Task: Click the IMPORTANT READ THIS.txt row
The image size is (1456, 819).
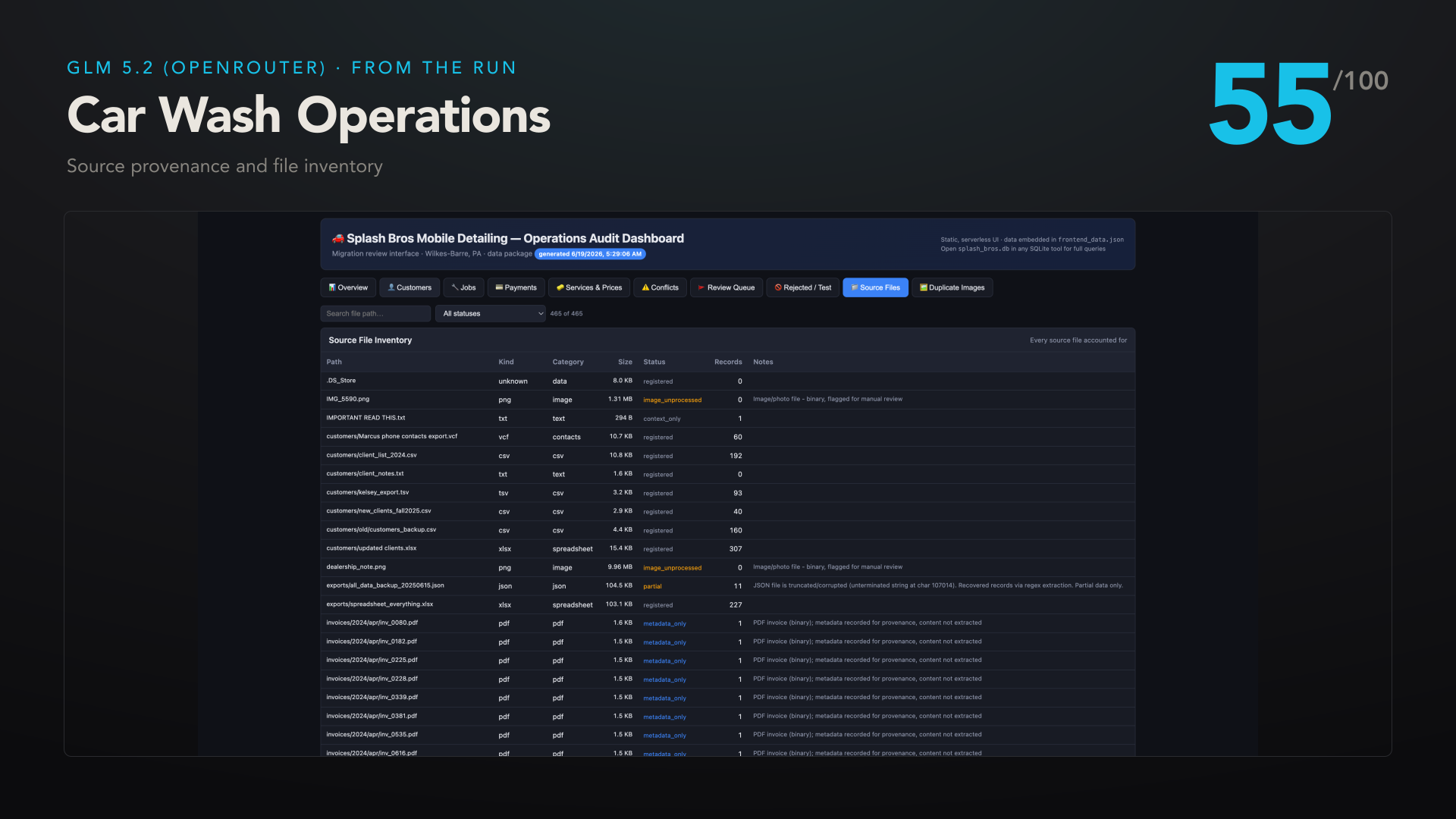Action: click(728, 418)
